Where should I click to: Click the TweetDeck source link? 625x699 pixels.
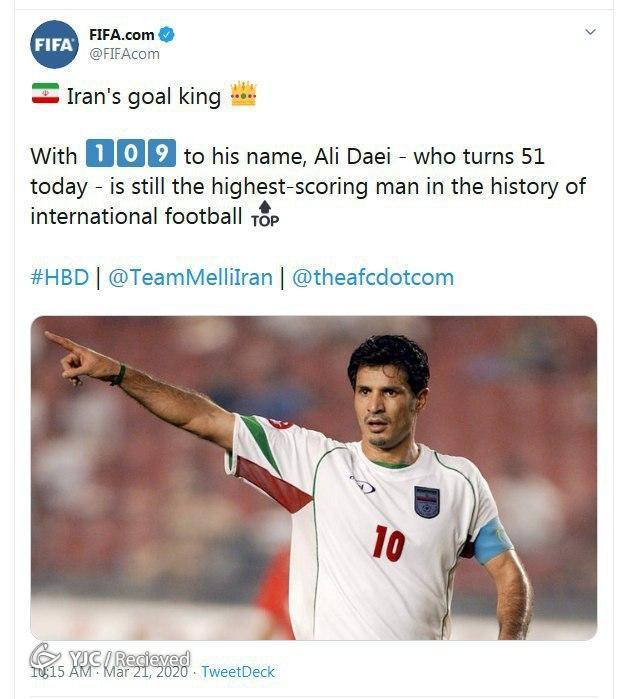pyautogui.click(x=238, y=671)
